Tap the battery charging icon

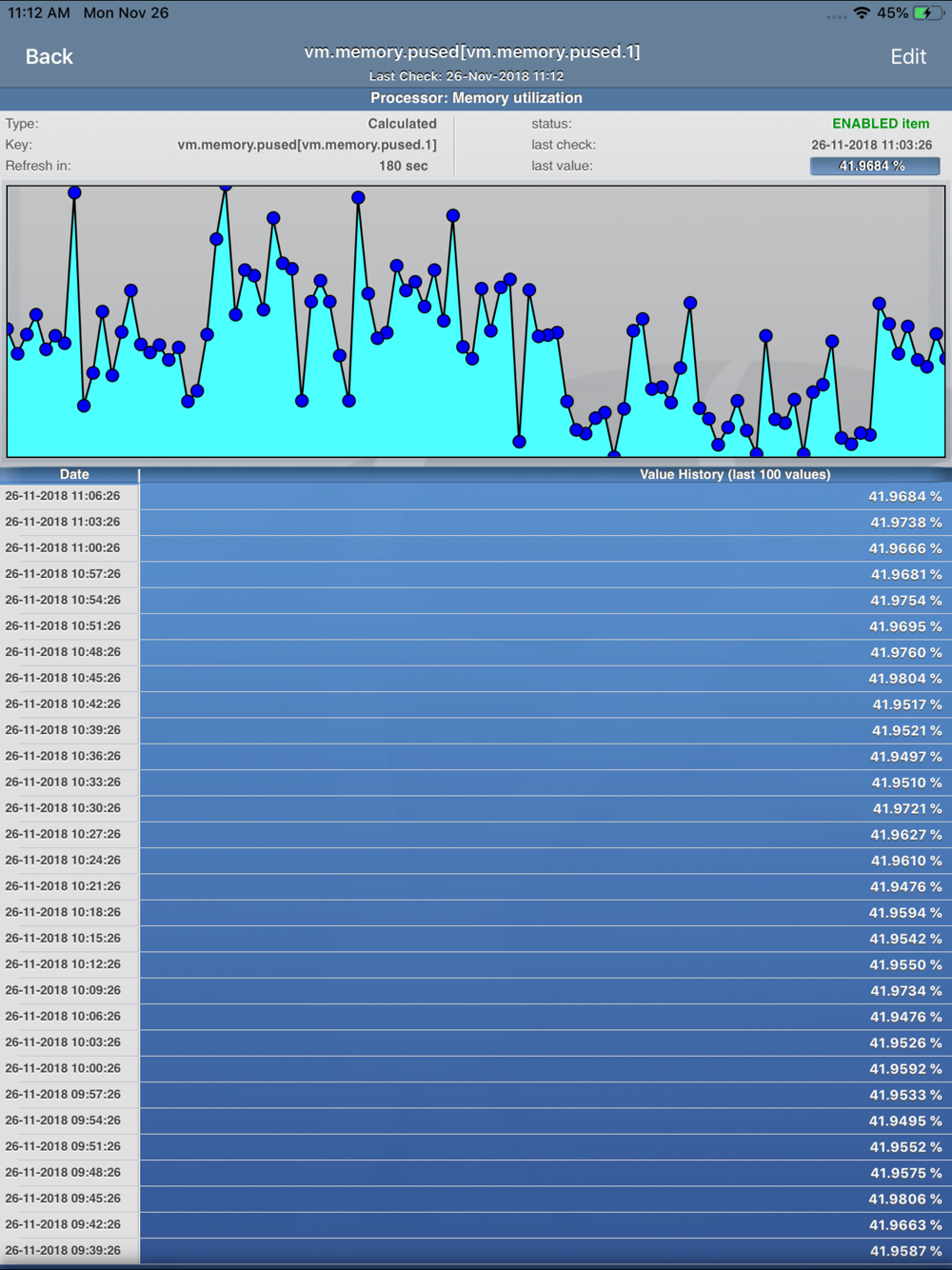pos(928,13)
